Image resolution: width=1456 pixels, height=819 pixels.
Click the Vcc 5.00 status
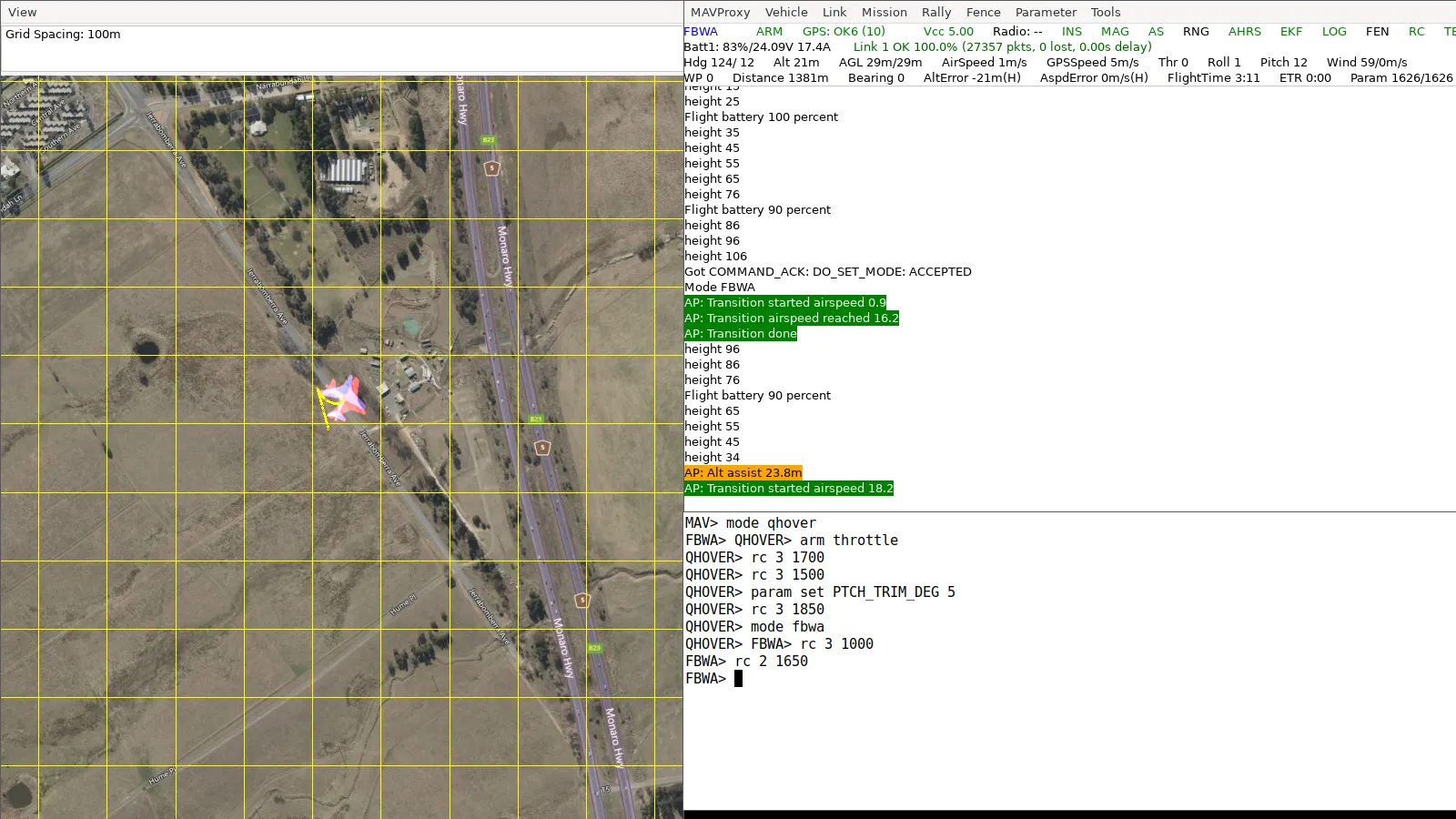948,31
